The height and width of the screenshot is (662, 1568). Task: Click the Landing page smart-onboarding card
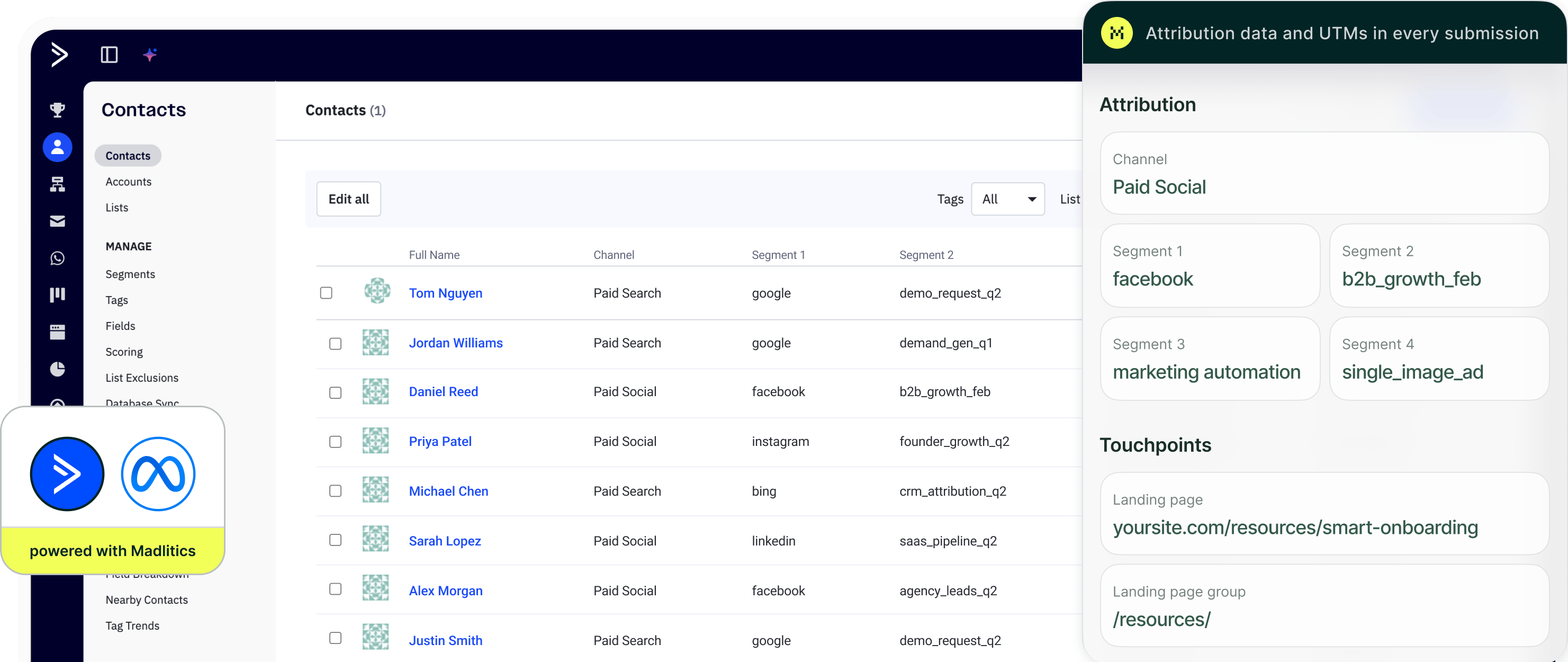point(1324,513)
